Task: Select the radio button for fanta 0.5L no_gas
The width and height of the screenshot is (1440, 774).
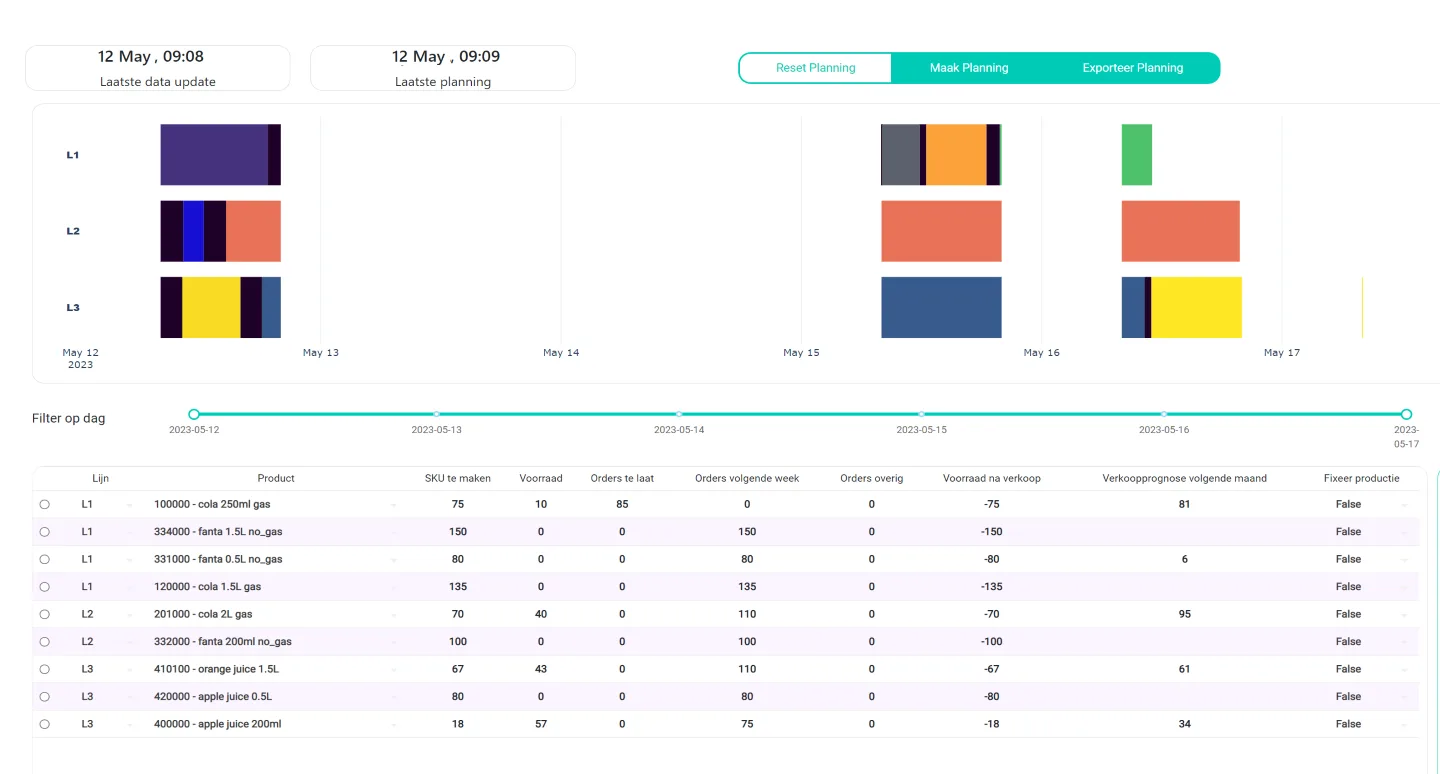Action: [x=44, y=560]
